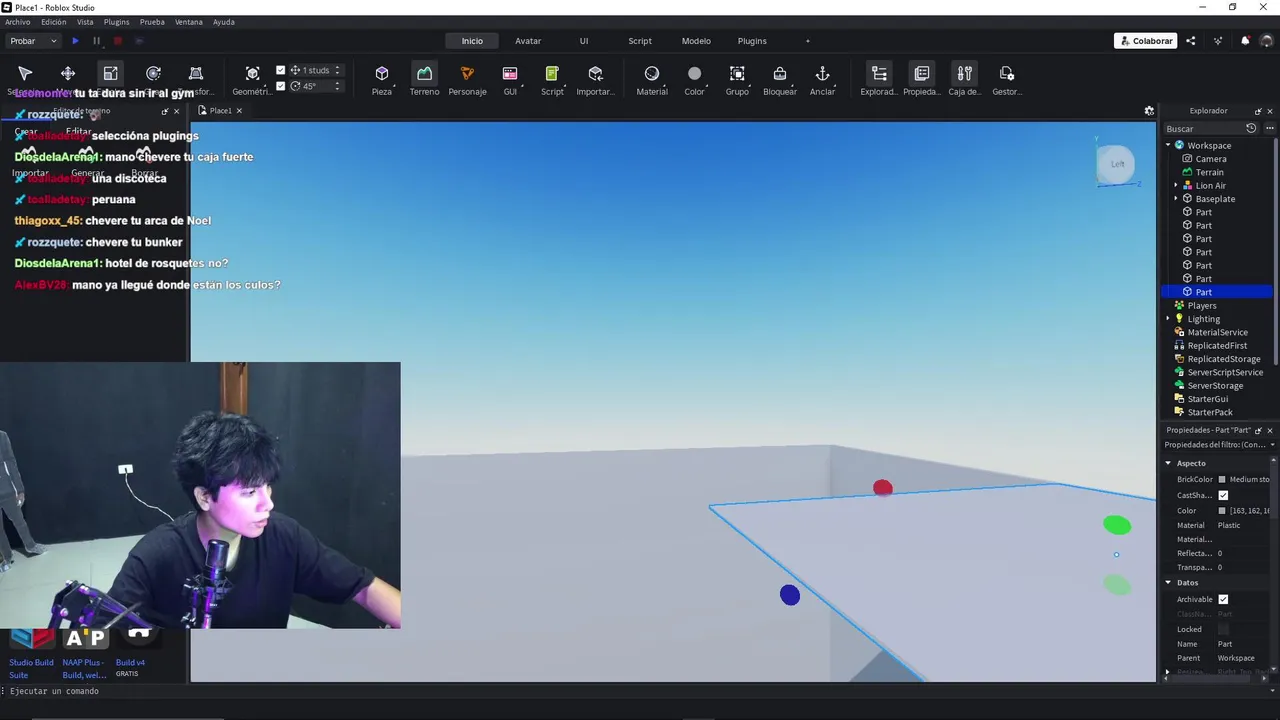
Task: Insert a new Script
Action: [x=552, y=79]
